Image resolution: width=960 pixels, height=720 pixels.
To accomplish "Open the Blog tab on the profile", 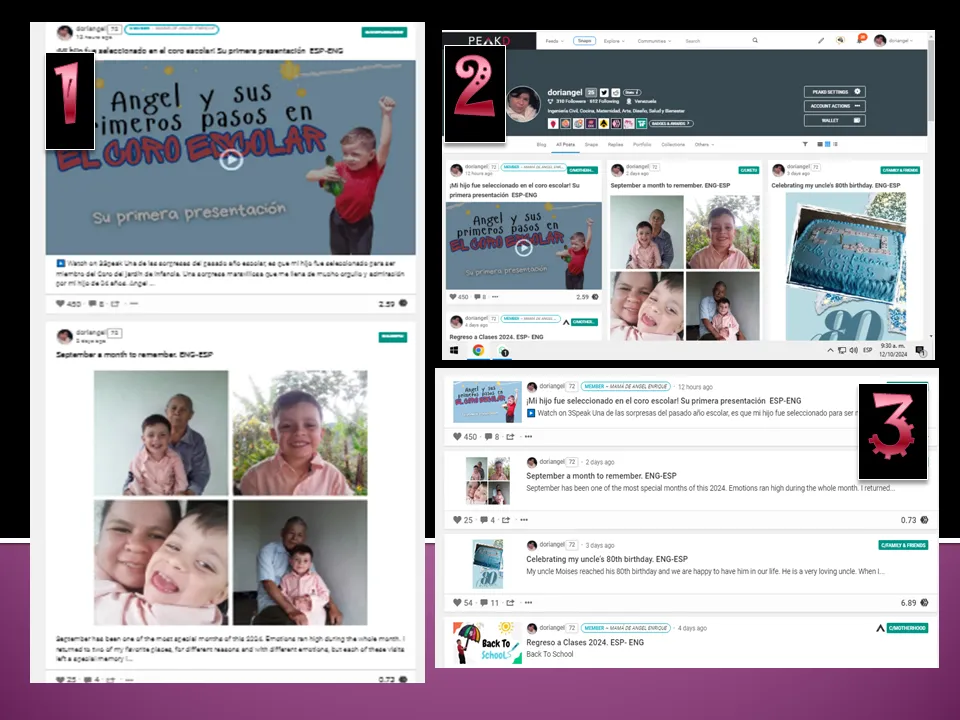I will point(541,144).
